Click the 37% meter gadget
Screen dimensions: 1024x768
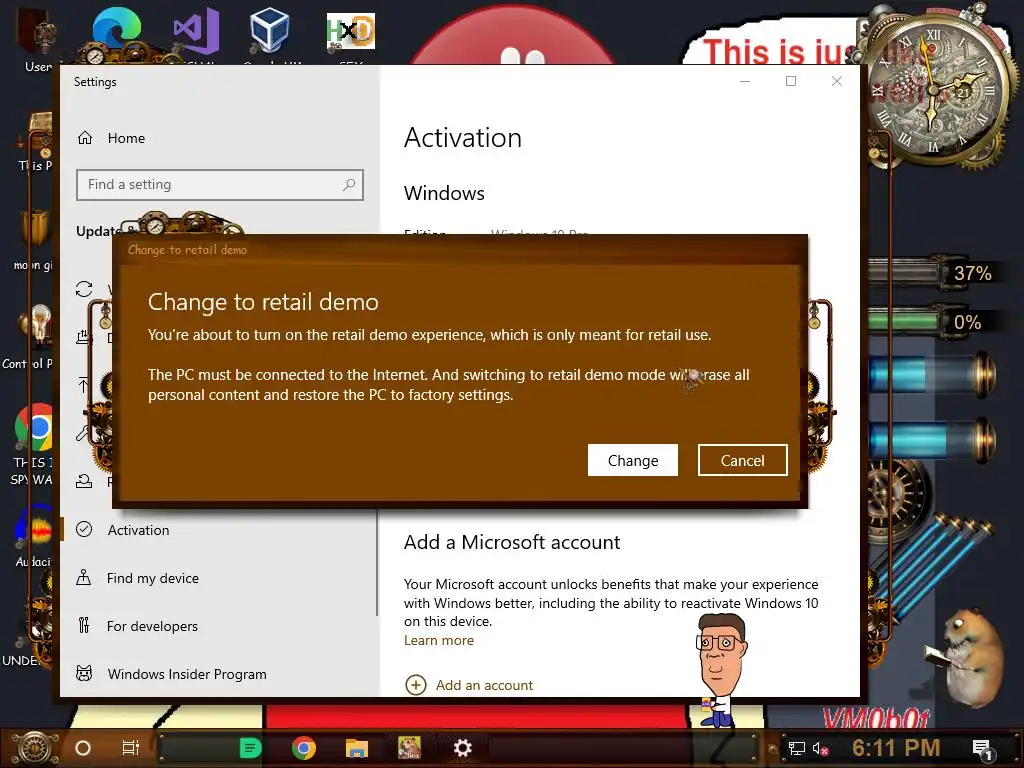[935, 273]
